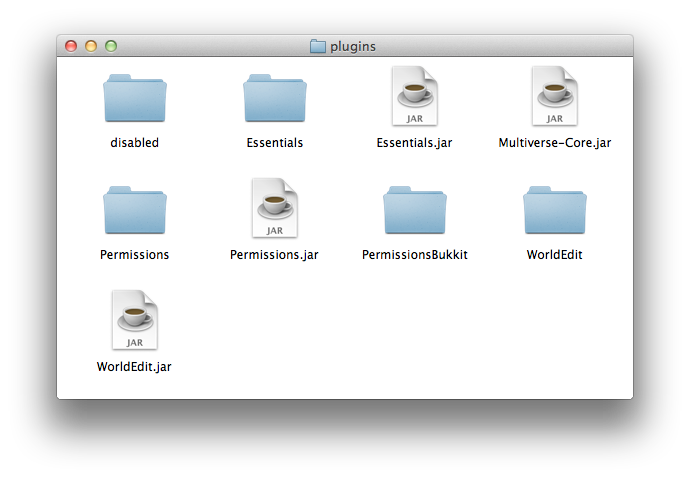This screenshot has width=690, height=478.
Task: Click the 'plugins' window title text
Action: click(353, 47)
